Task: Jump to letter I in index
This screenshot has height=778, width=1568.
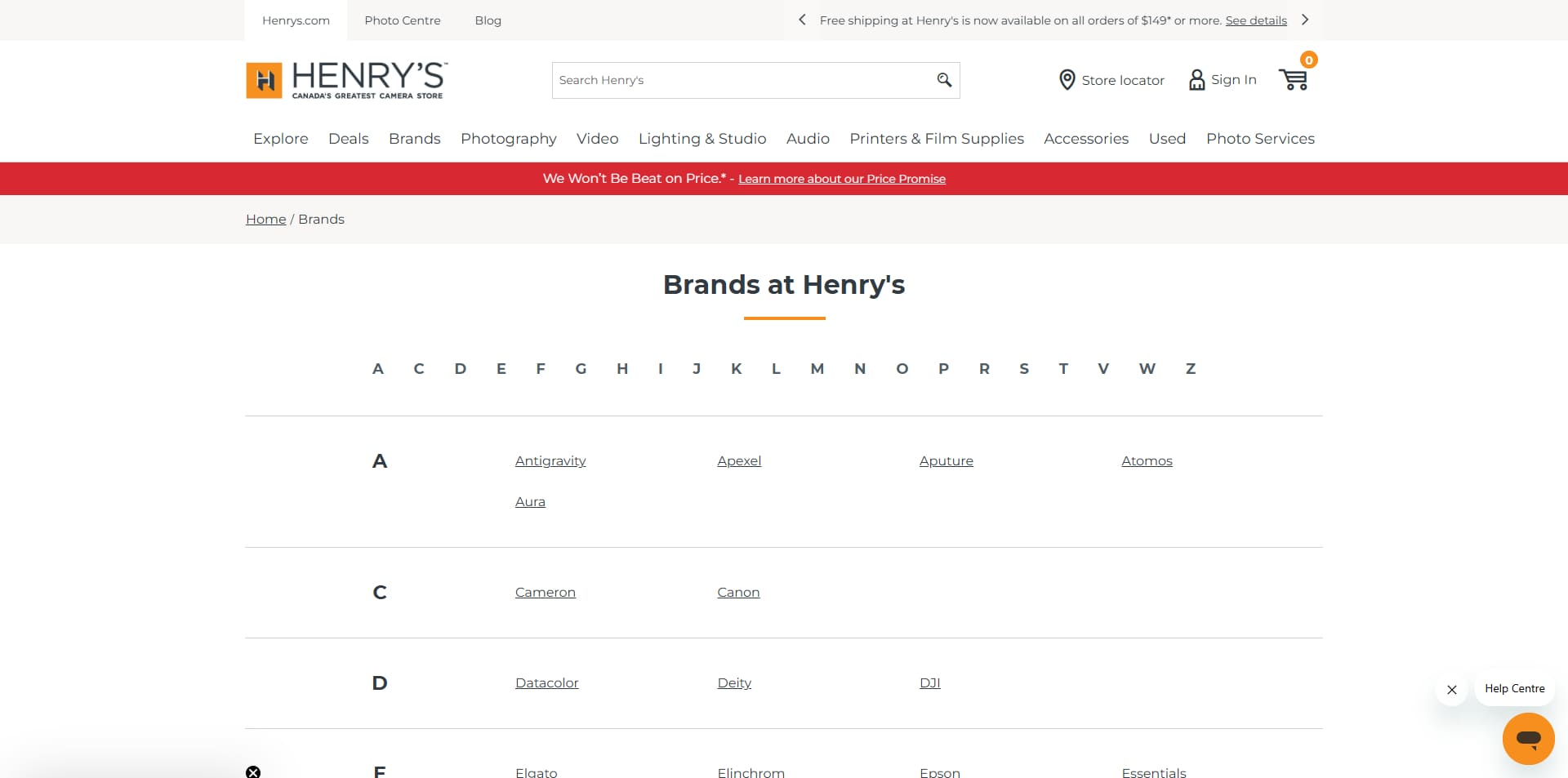Action: (x=661, y=369)
